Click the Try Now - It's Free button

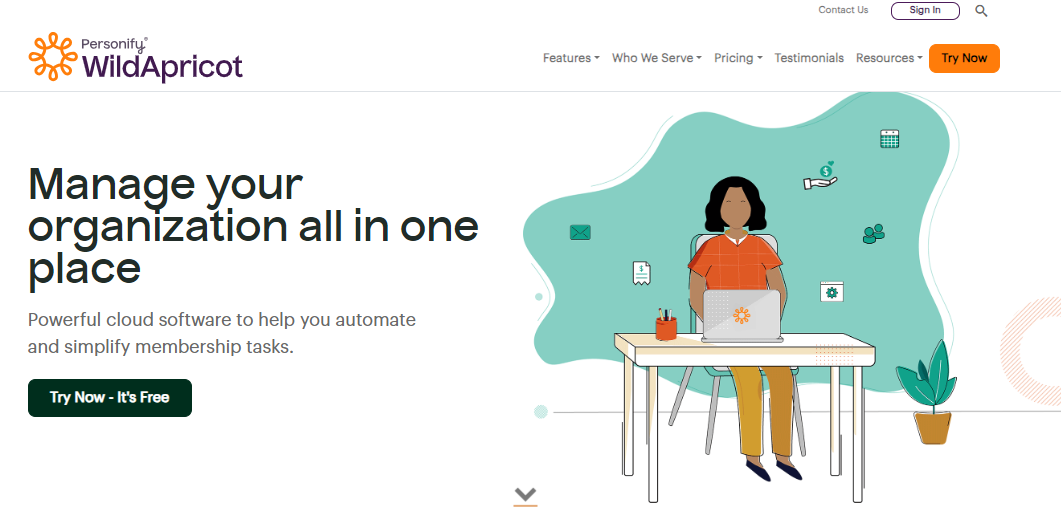pos(110,398)
